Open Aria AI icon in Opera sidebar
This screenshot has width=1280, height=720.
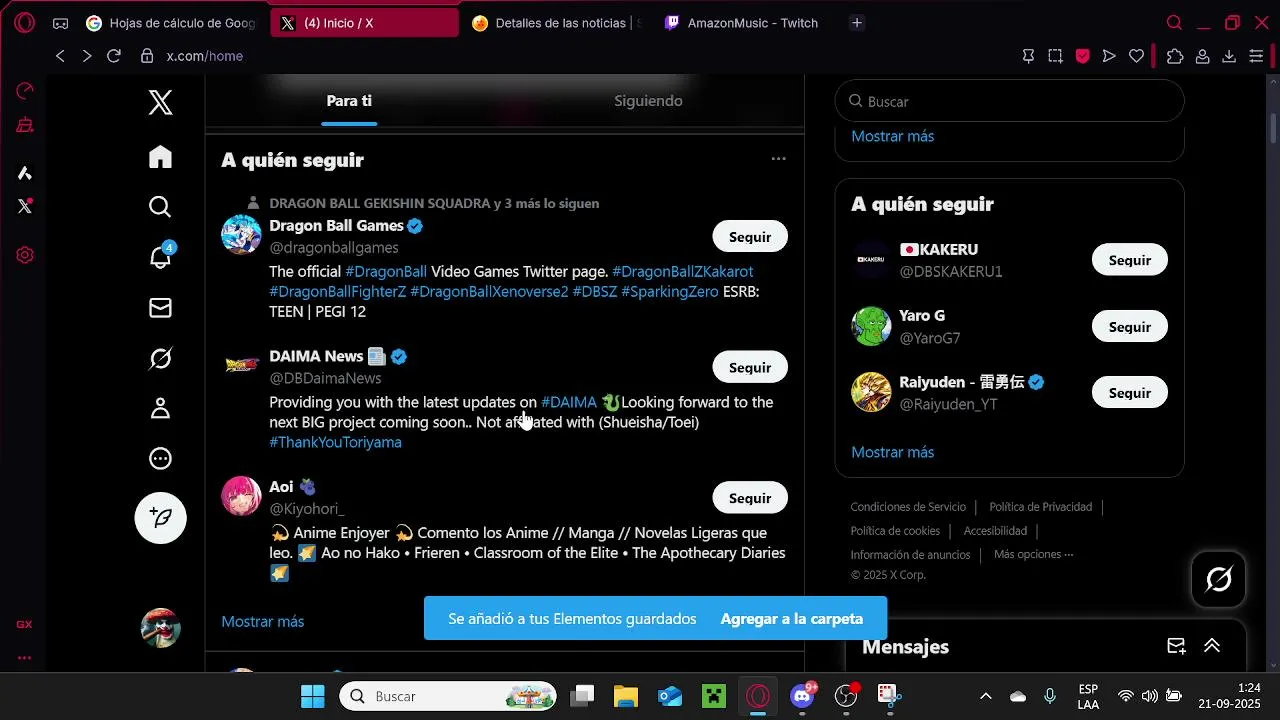pos(25,173)
